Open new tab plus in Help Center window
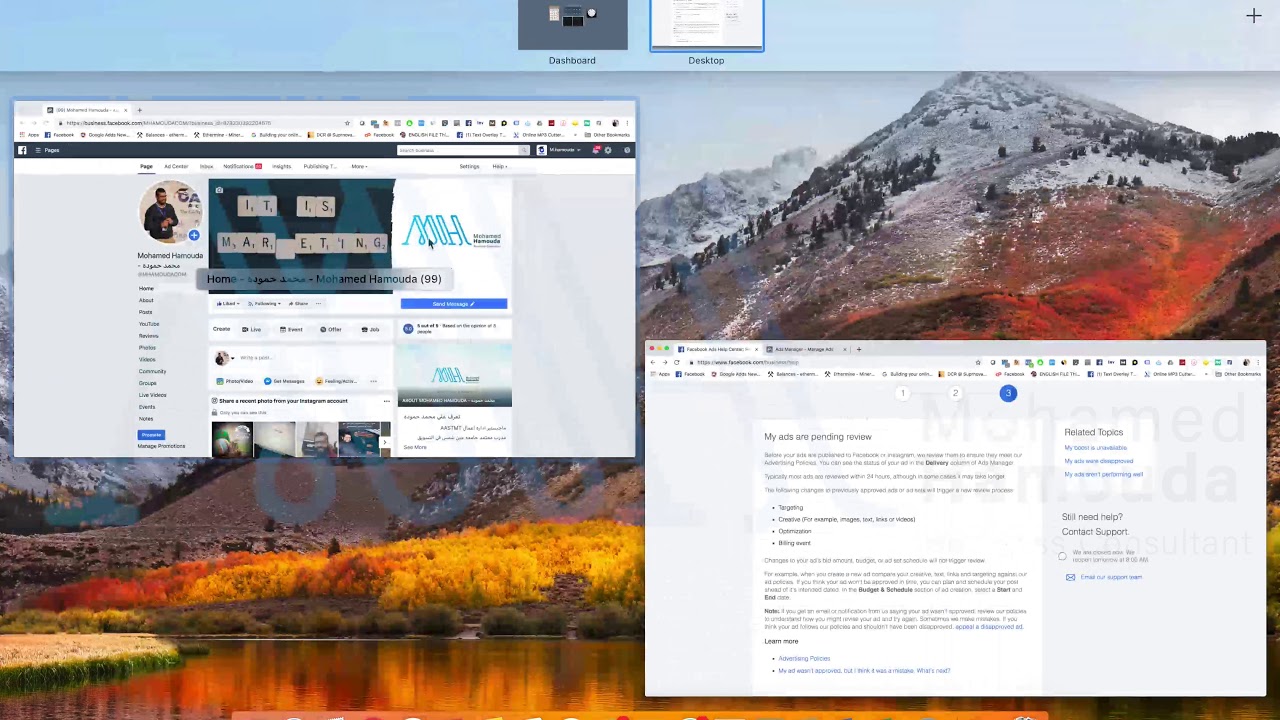 click(x=858, y=349)
